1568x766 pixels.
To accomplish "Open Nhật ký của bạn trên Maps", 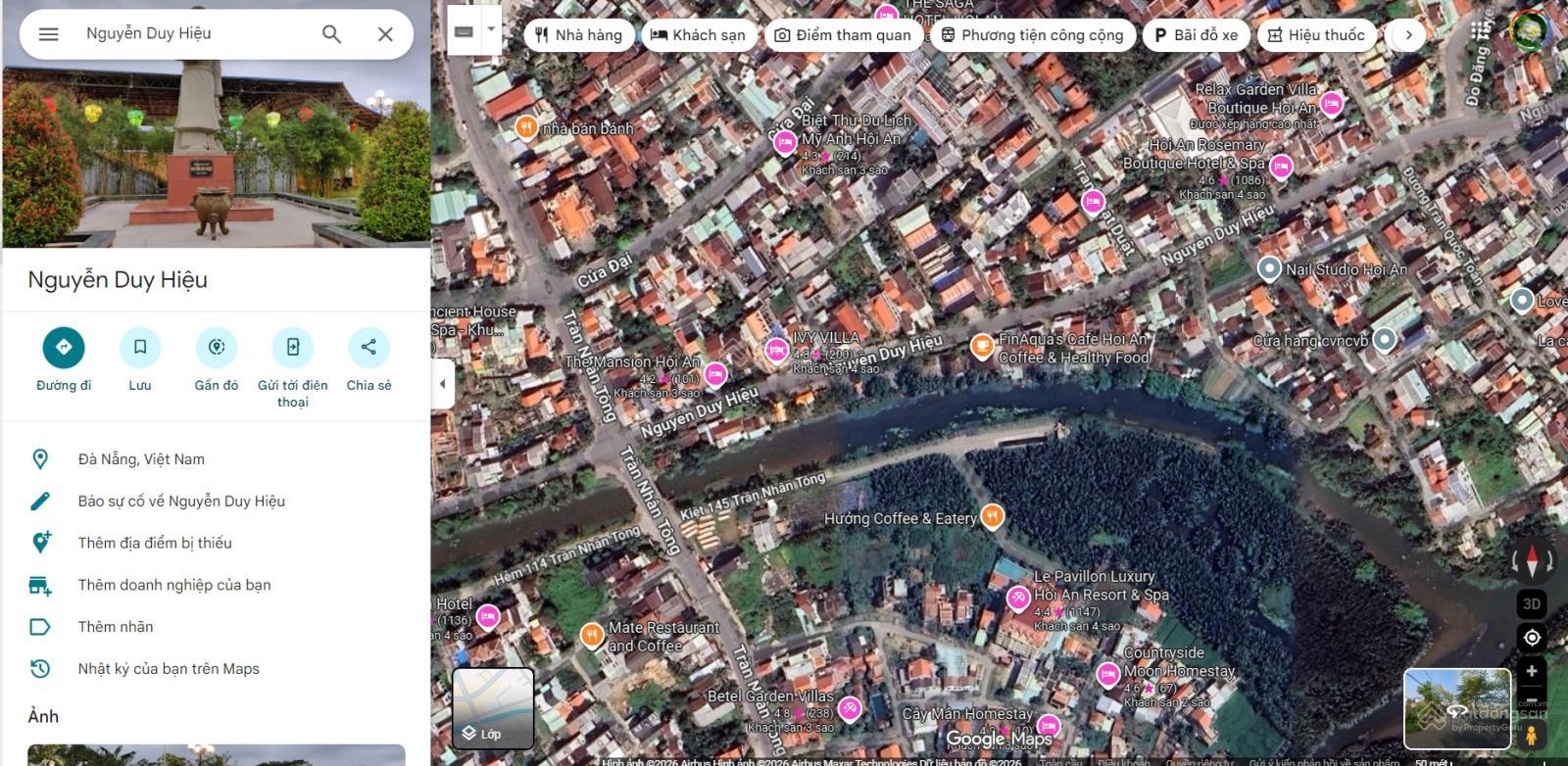I will tap(216, 669).
